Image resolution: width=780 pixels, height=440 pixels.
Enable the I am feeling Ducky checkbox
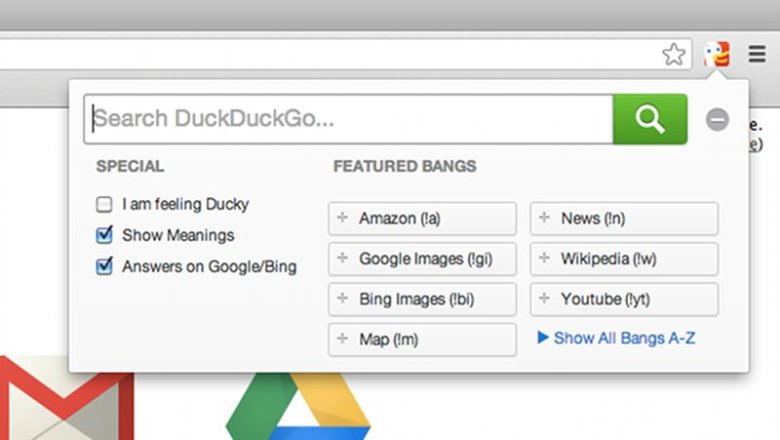point(104,204)
